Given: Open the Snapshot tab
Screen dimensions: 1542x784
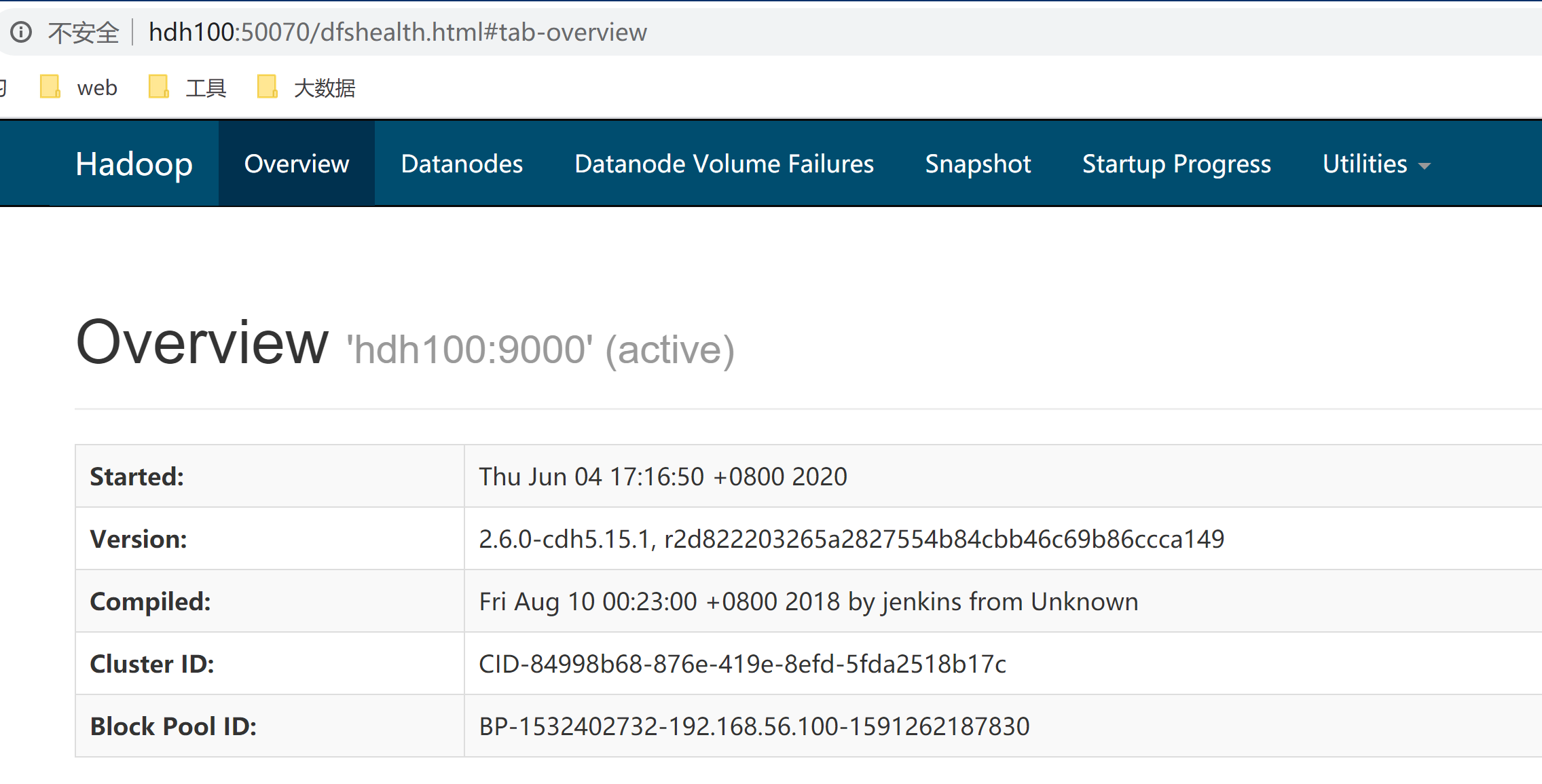Looking at the screenshot, I should (977, 164).
